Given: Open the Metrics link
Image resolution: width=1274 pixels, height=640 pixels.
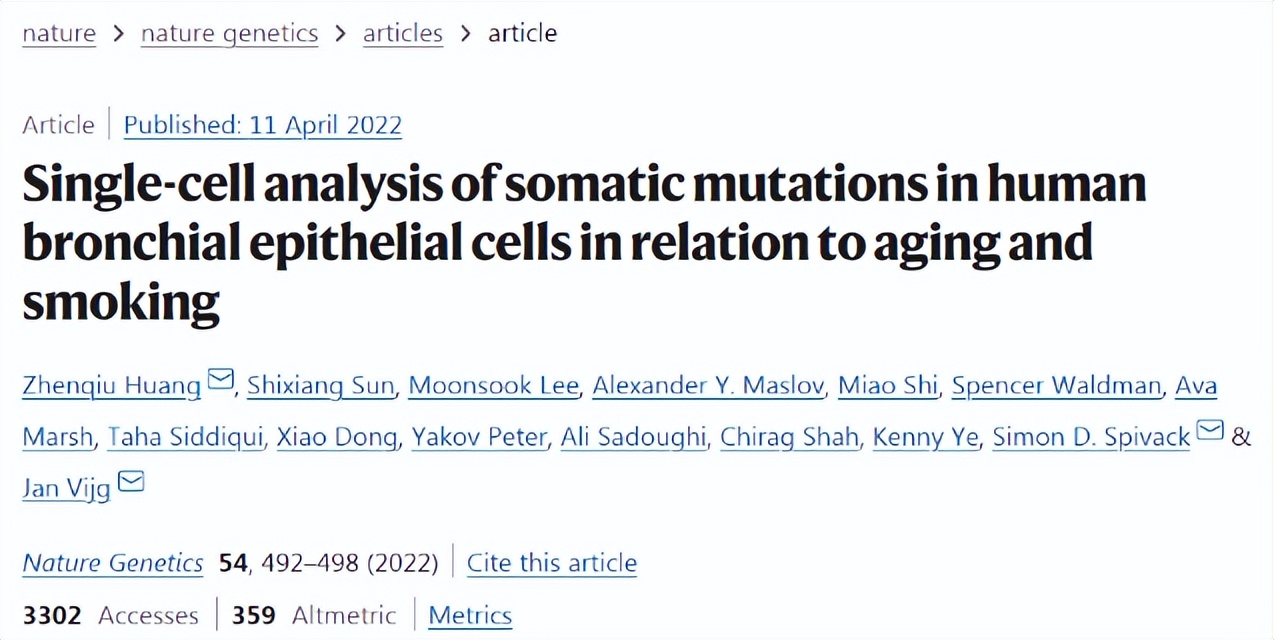Looking at the screenshot, I should [x=470, y=615].
